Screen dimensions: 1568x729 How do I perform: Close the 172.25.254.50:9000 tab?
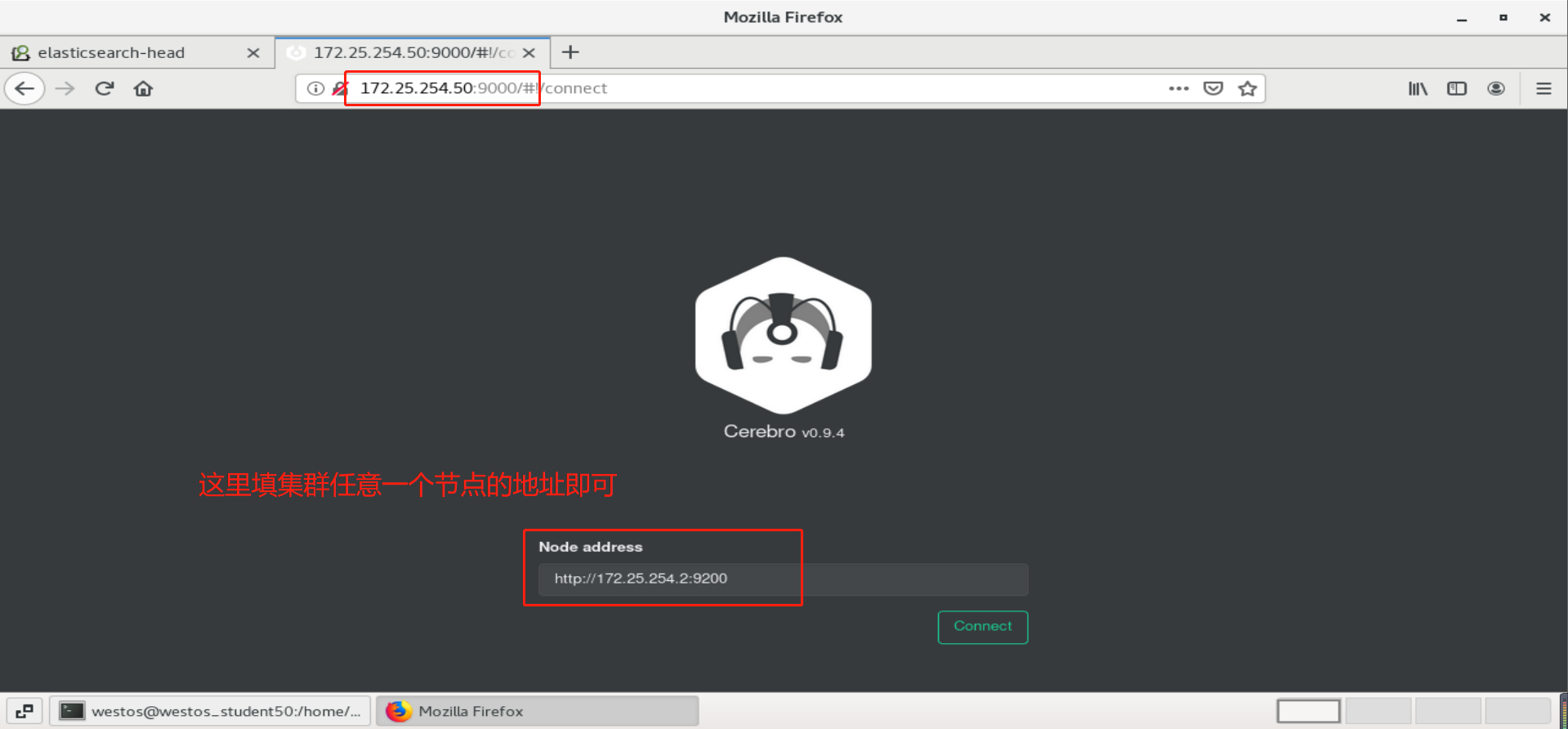[x=529, y=53]
